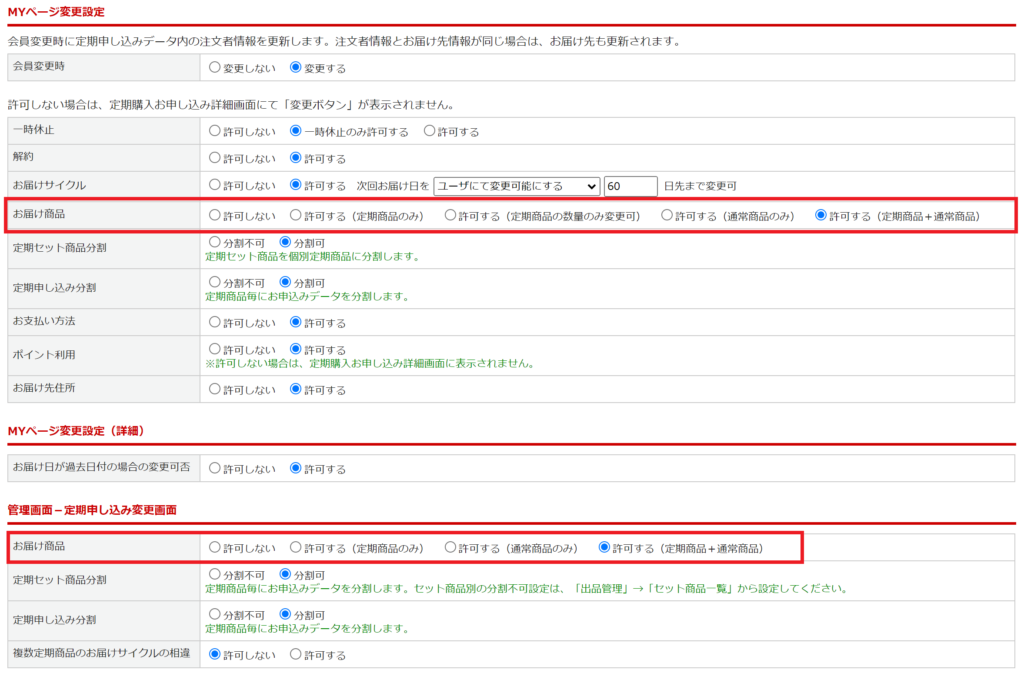Select 許可する(定期商品の数量のみ変更可) option
Screen dimensions: 1024x683
pos(450,215)
